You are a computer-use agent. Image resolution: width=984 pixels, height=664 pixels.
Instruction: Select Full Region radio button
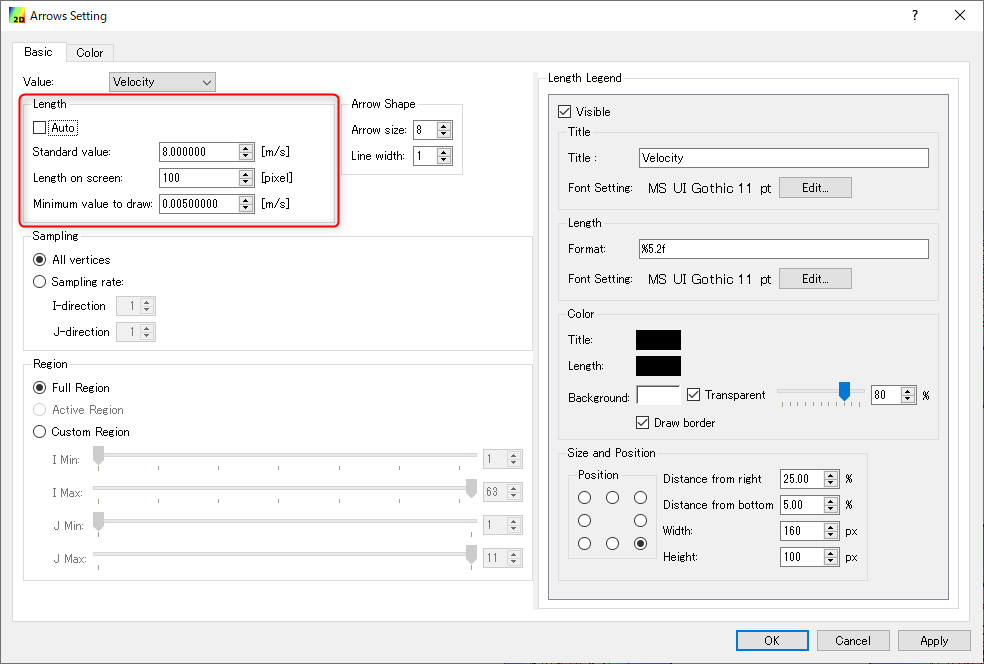40,388
